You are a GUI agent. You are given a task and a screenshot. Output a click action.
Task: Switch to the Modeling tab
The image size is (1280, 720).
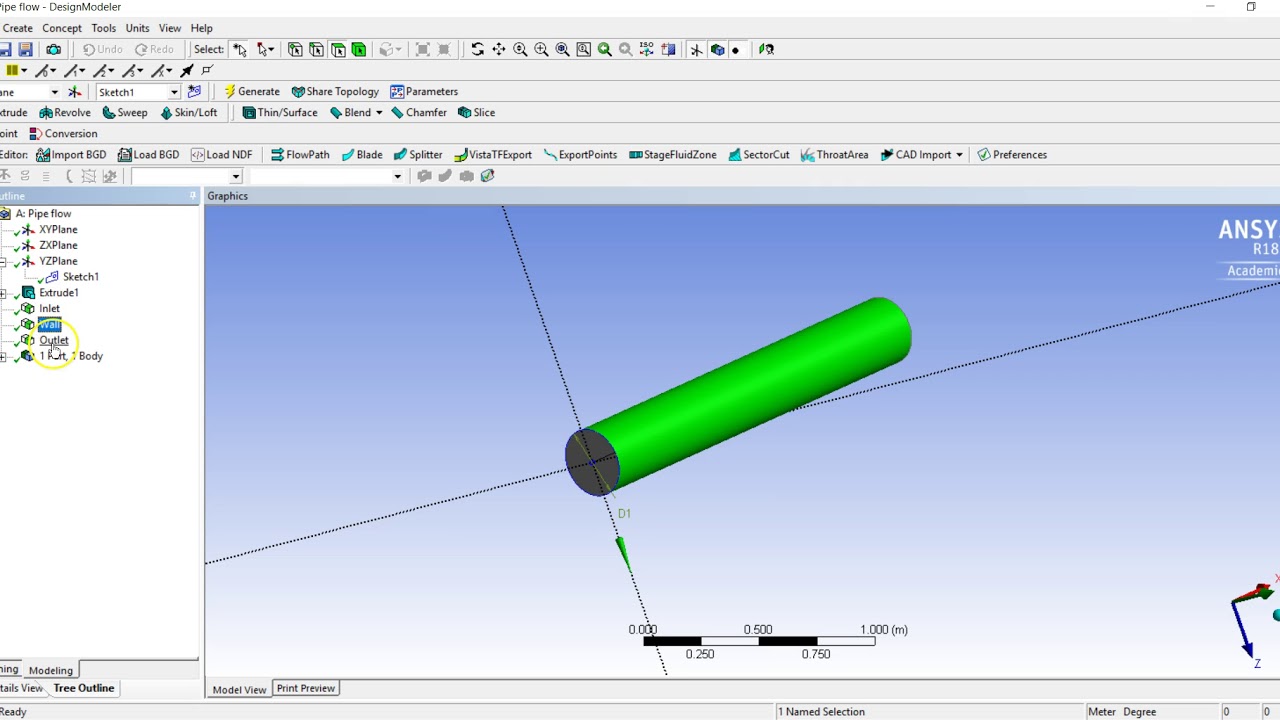51,670
